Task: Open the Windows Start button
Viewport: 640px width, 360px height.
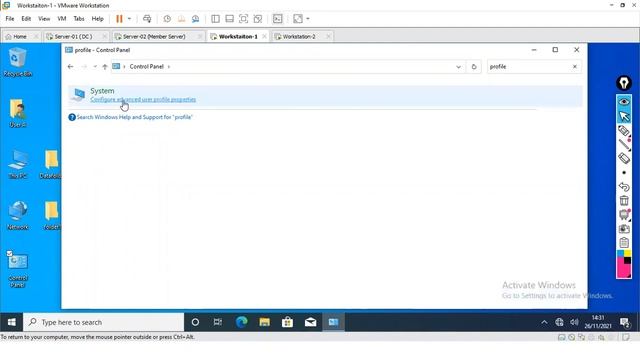Action: coord(11,322)
